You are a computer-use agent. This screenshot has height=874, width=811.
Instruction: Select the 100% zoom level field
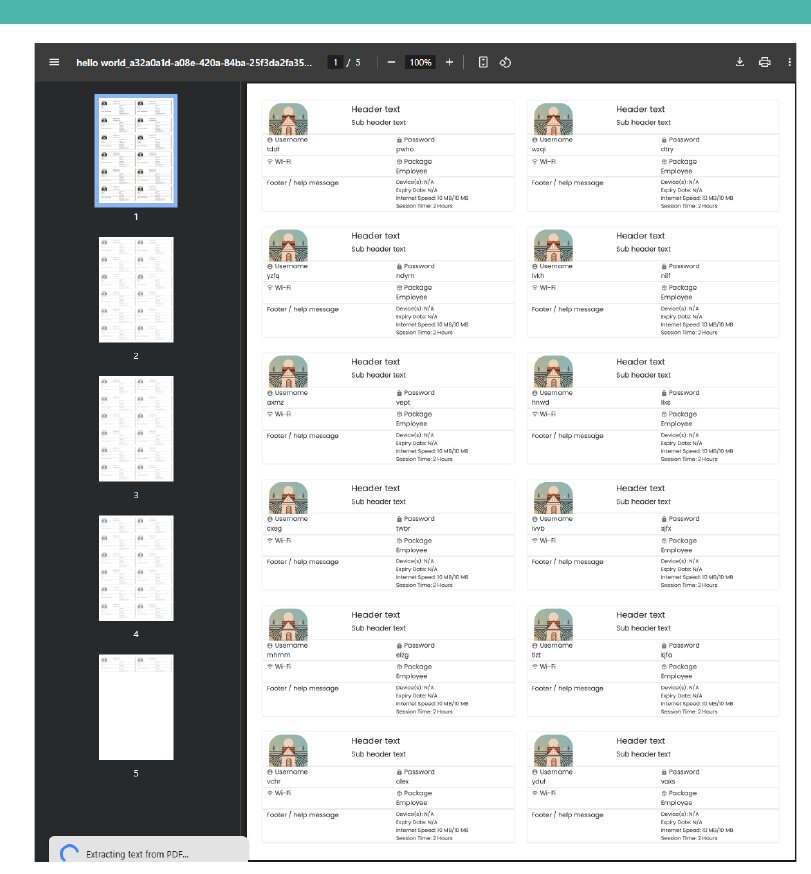(420, 62)
